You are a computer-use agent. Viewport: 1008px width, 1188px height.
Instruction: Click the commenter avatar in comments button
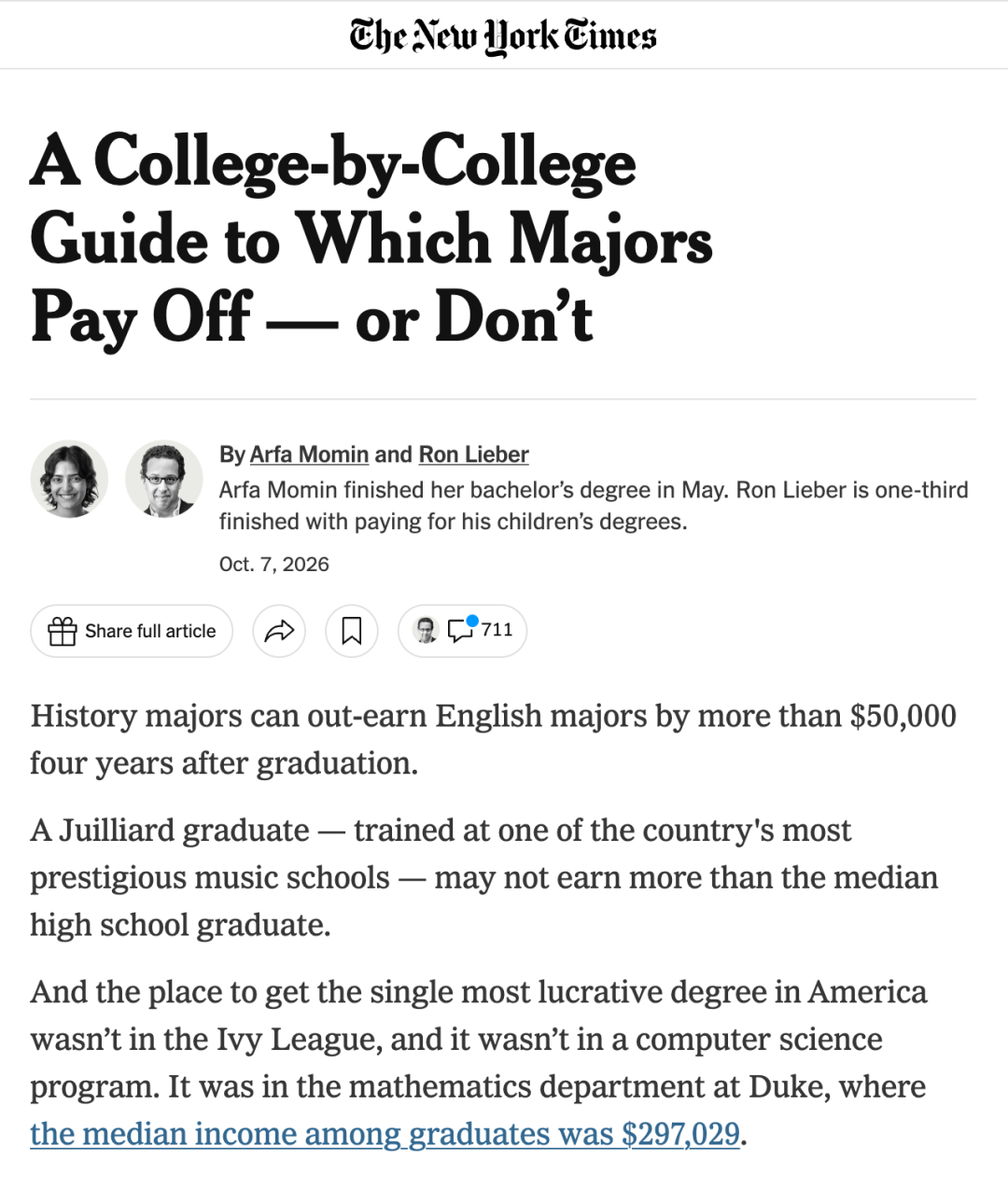[x=425, y=631]
